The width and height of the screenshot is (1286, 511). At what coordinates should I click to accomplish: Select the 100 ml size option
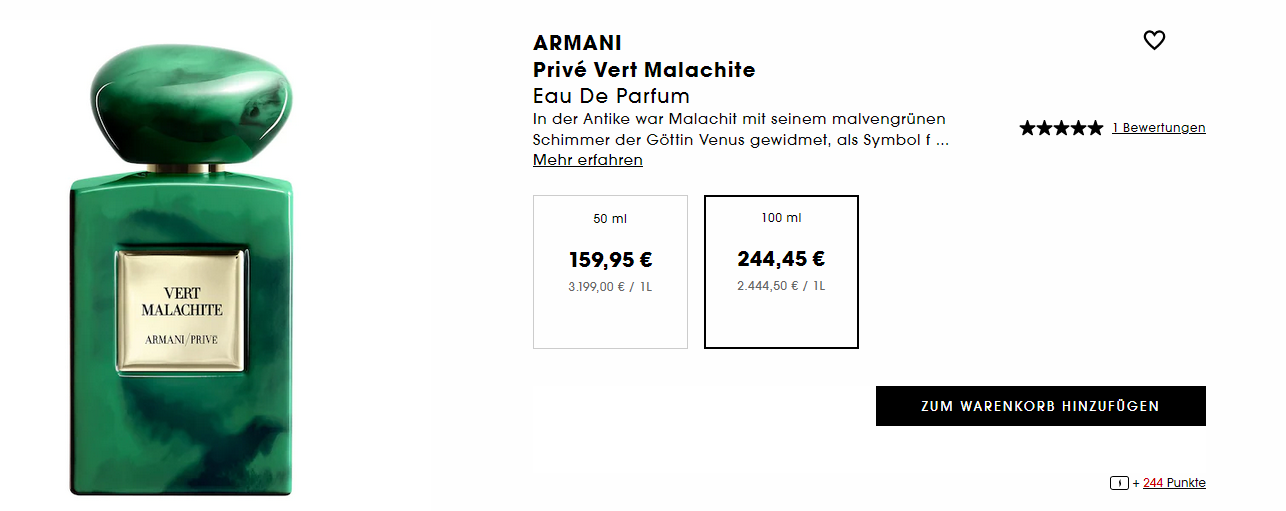[781, 272]
